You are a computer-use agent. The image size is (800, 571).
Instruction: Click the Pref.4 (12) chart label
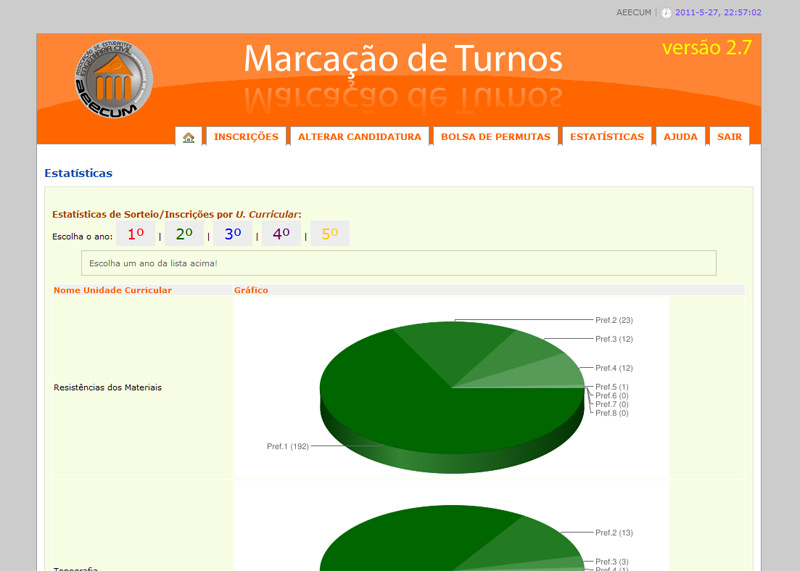point(614,368)
